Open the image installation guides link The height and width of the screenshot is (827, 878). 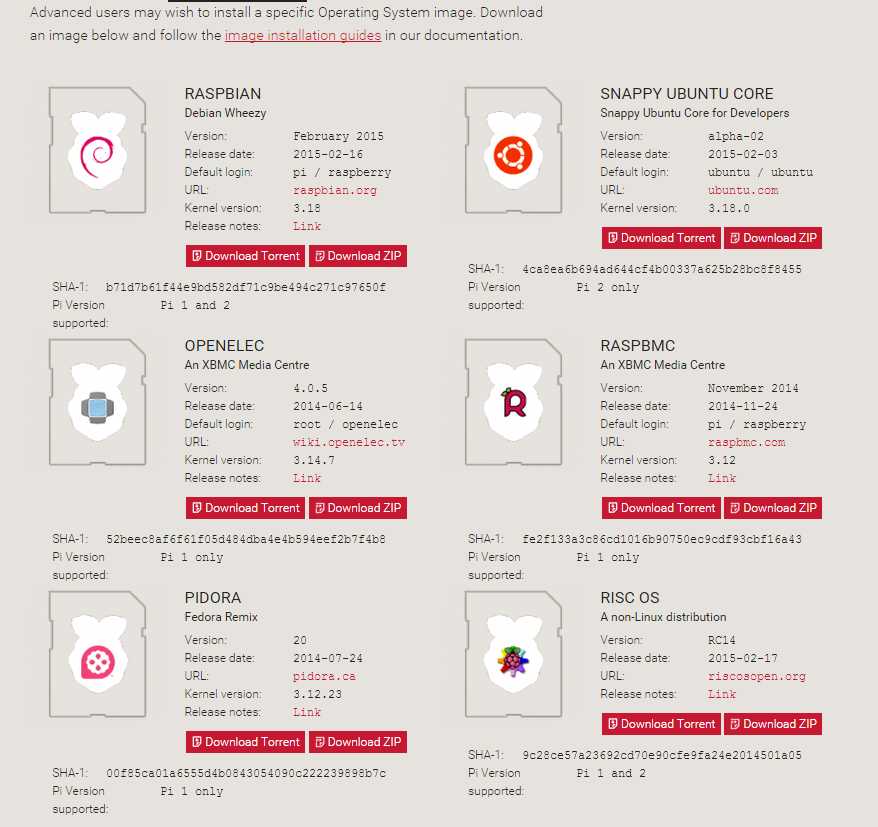303,35
